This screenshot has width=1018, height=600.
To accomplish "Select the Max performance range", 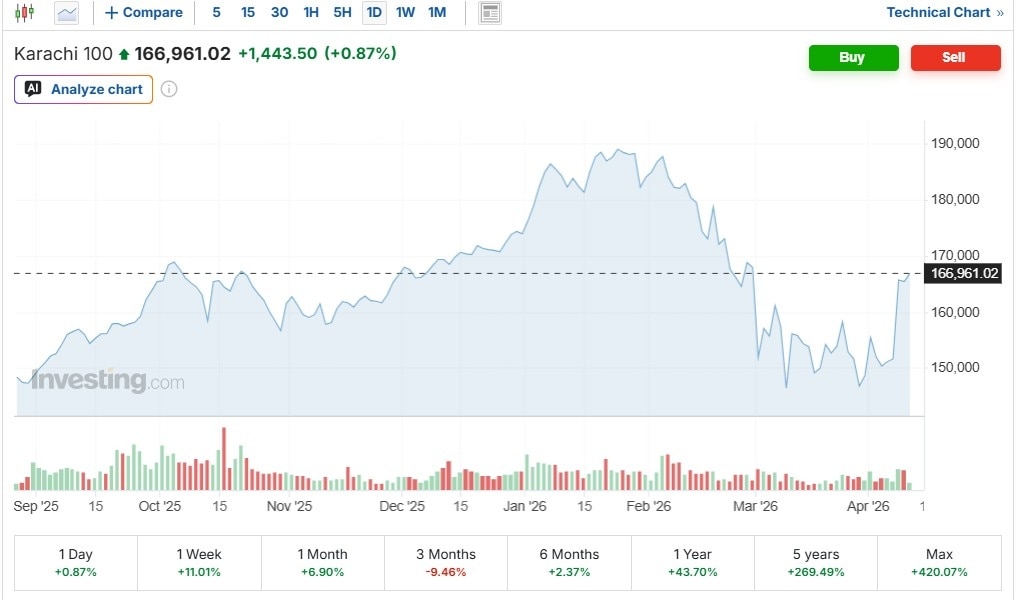I will tap(939, 562).
